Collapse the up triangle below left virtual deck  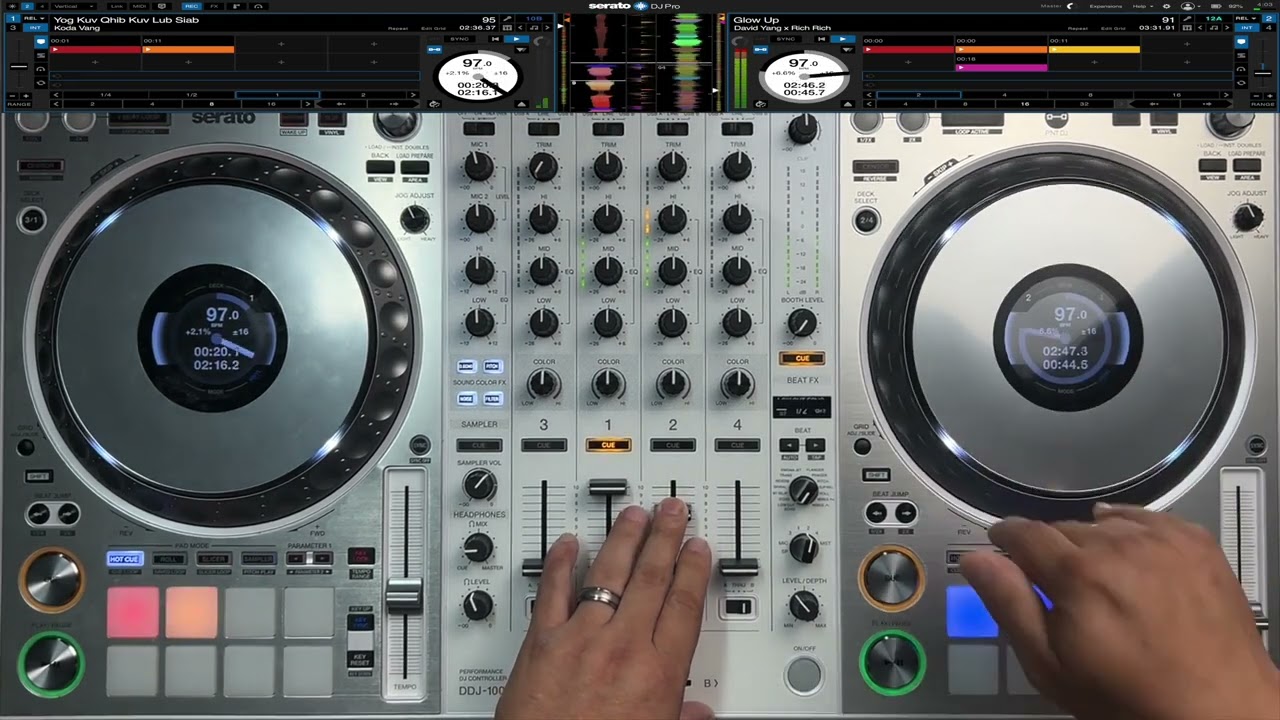[x=521, y=104]
